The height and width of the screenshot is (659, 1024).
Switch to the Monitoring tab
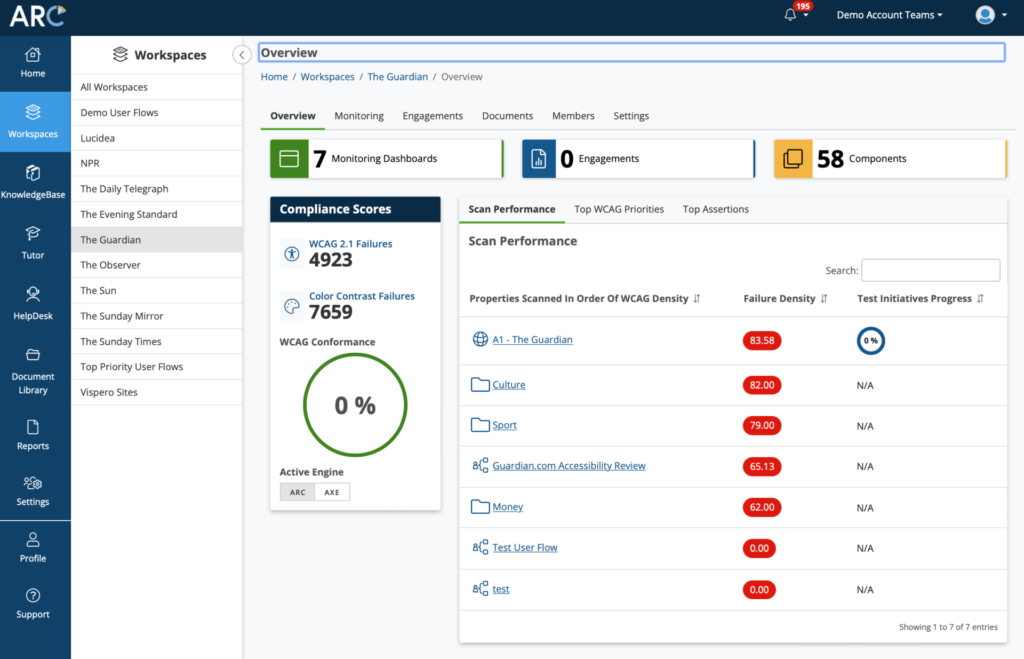(x=359, y=115)
